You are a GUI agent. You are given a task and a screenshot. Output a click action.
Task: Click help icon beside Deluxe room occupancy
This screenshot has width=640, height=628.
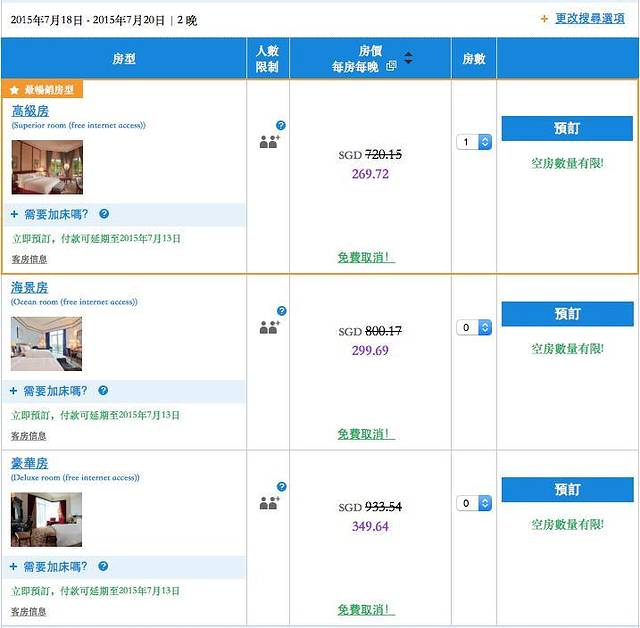[x=281, y=487]
